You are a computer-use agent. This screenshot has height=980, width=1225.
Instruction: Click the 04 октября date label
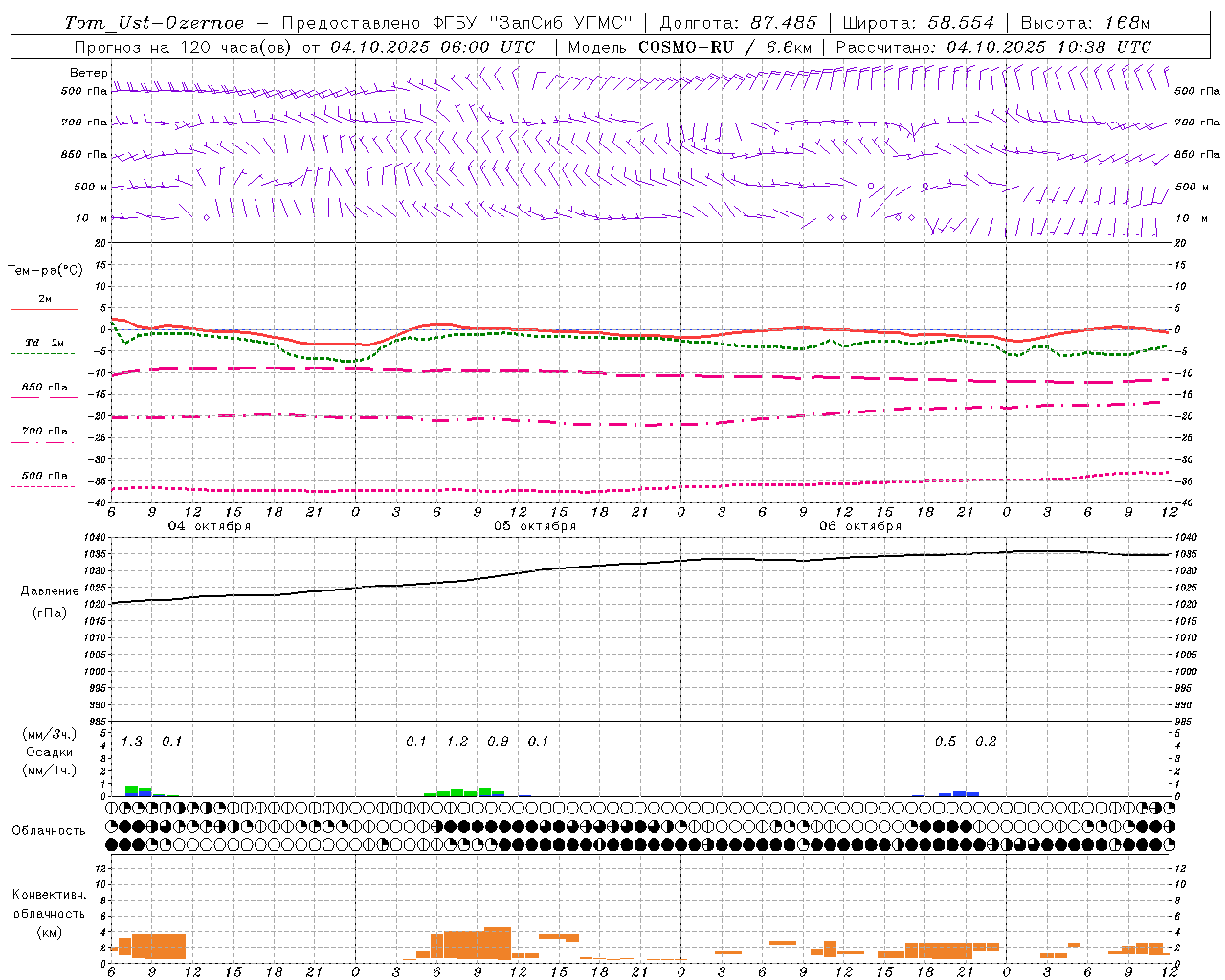210,526
